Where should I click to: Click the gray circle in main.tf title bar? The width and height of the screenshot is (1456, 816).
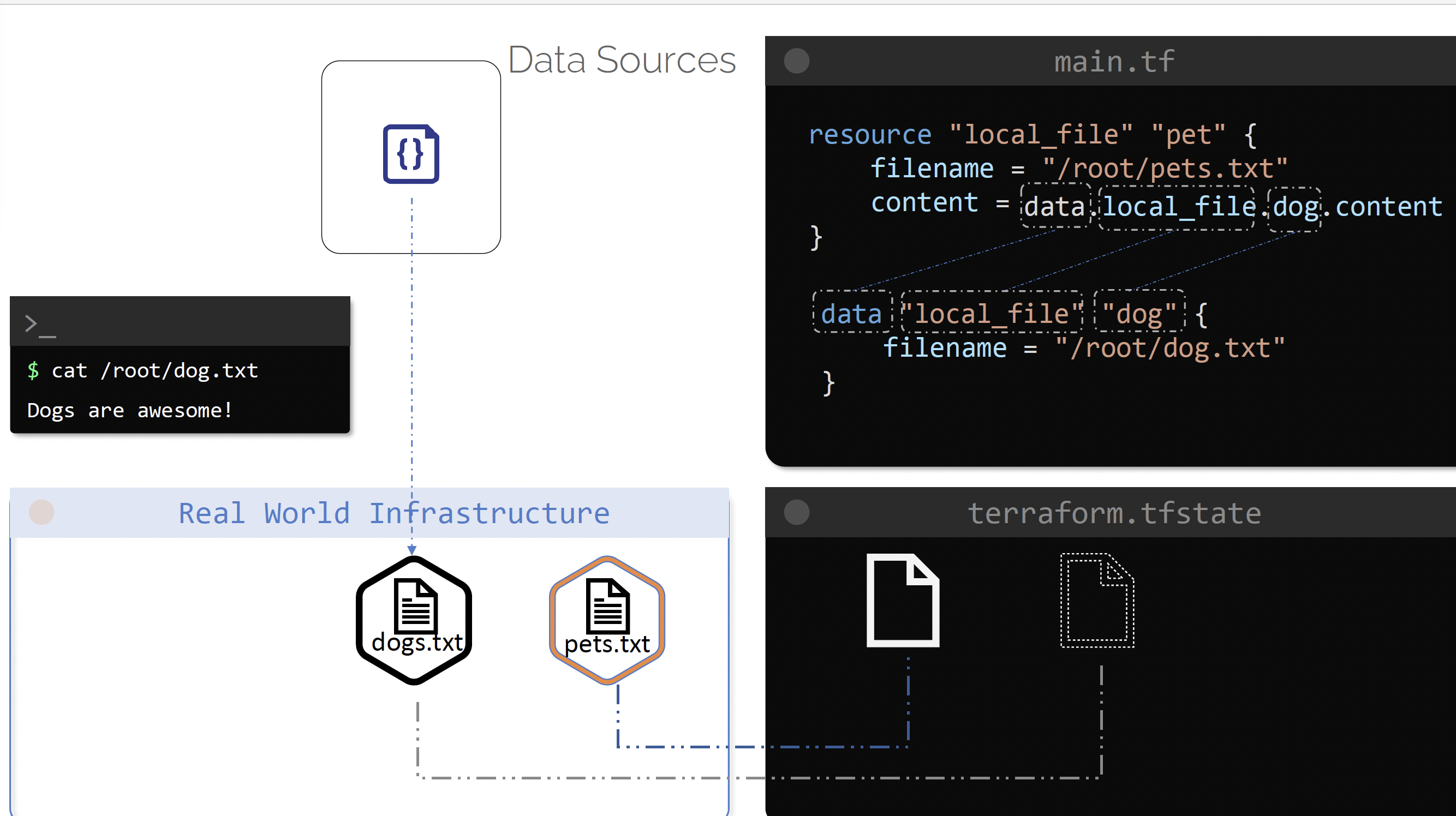(796, 61)
